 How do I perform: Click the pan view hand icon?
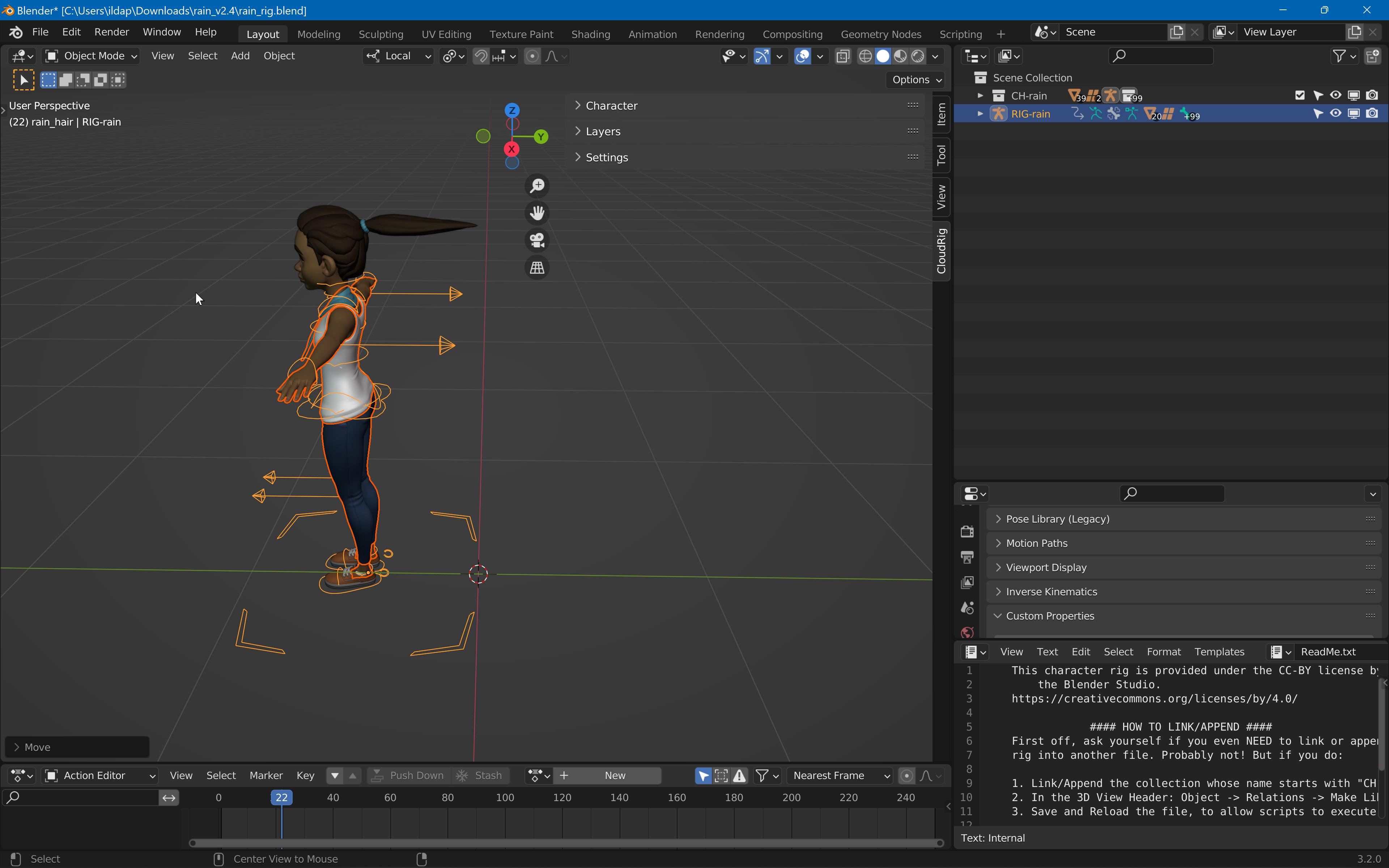coord(537,213)
